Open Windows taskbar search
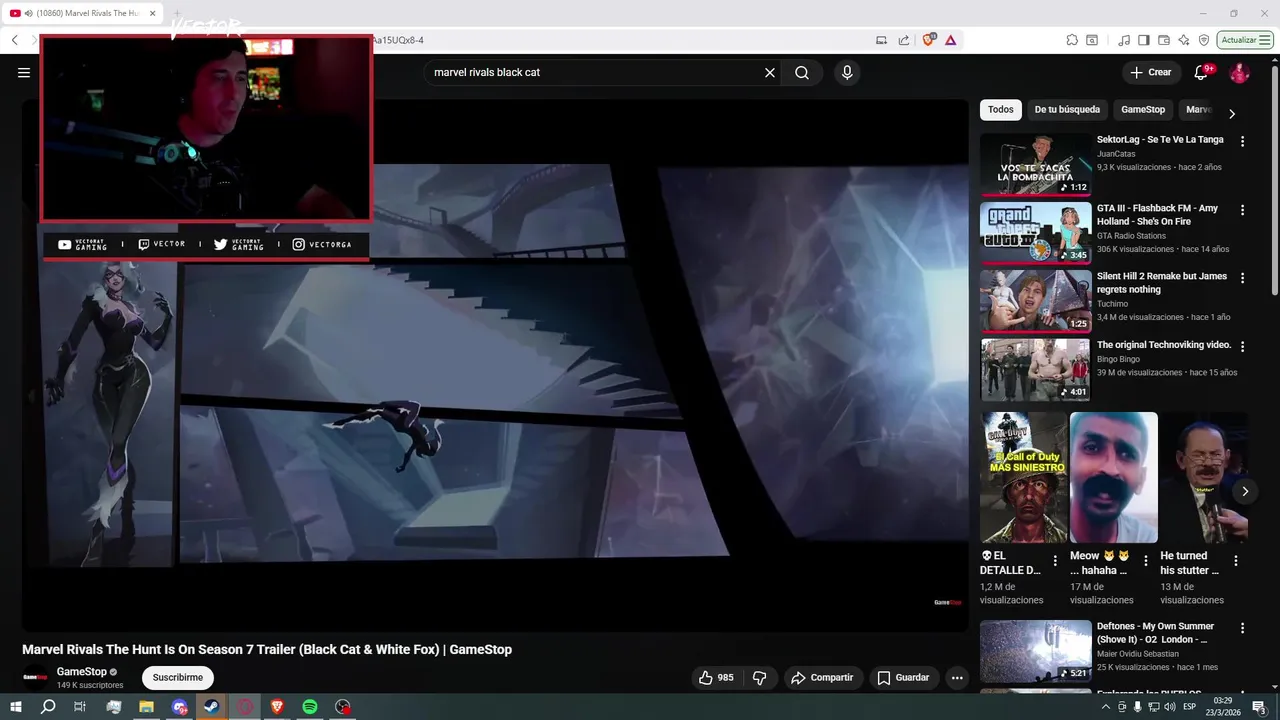This screenshot has height=720, width=1280. (48, 707)
